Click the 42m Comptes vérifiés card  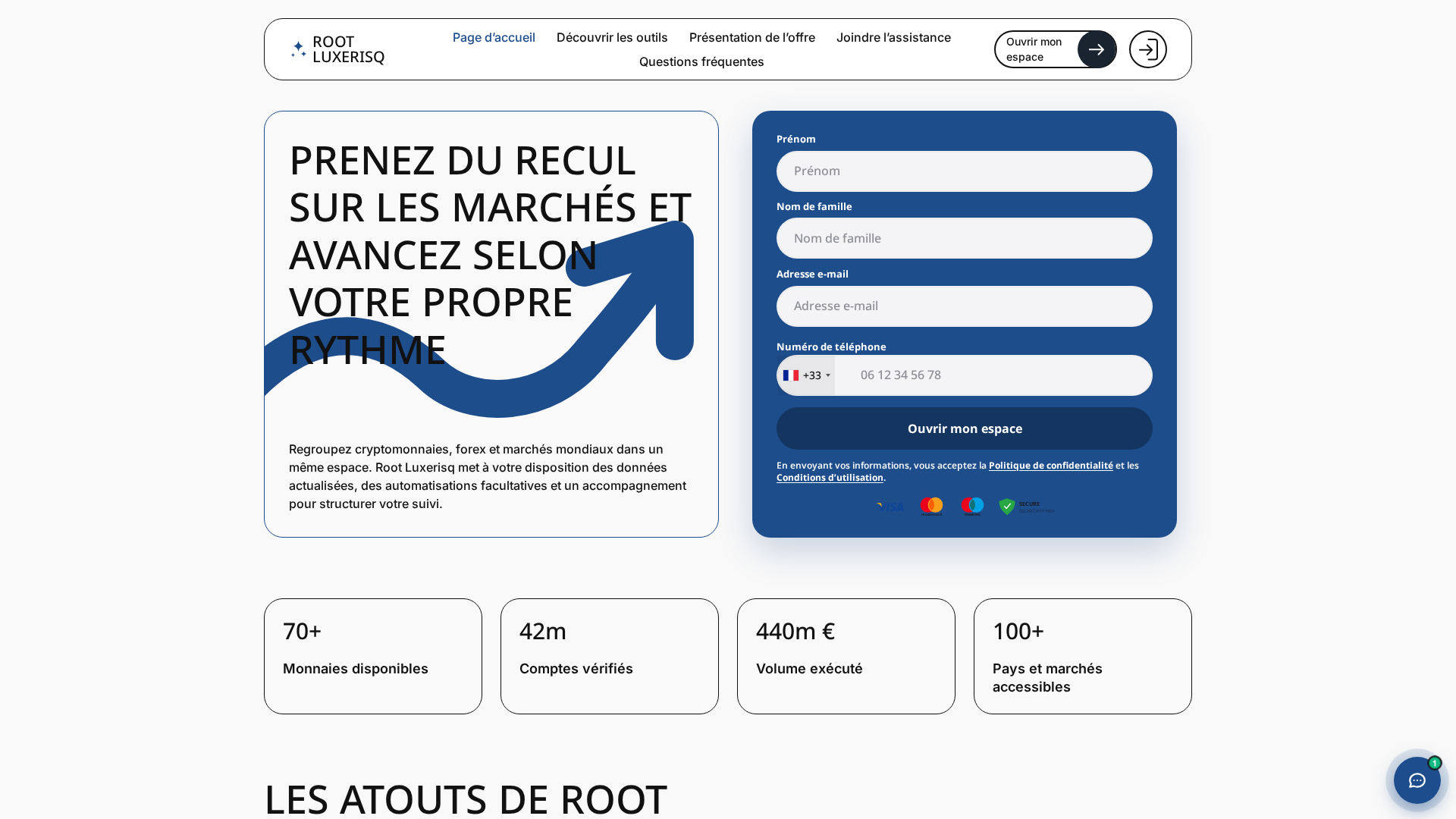(x=610, y=656)
